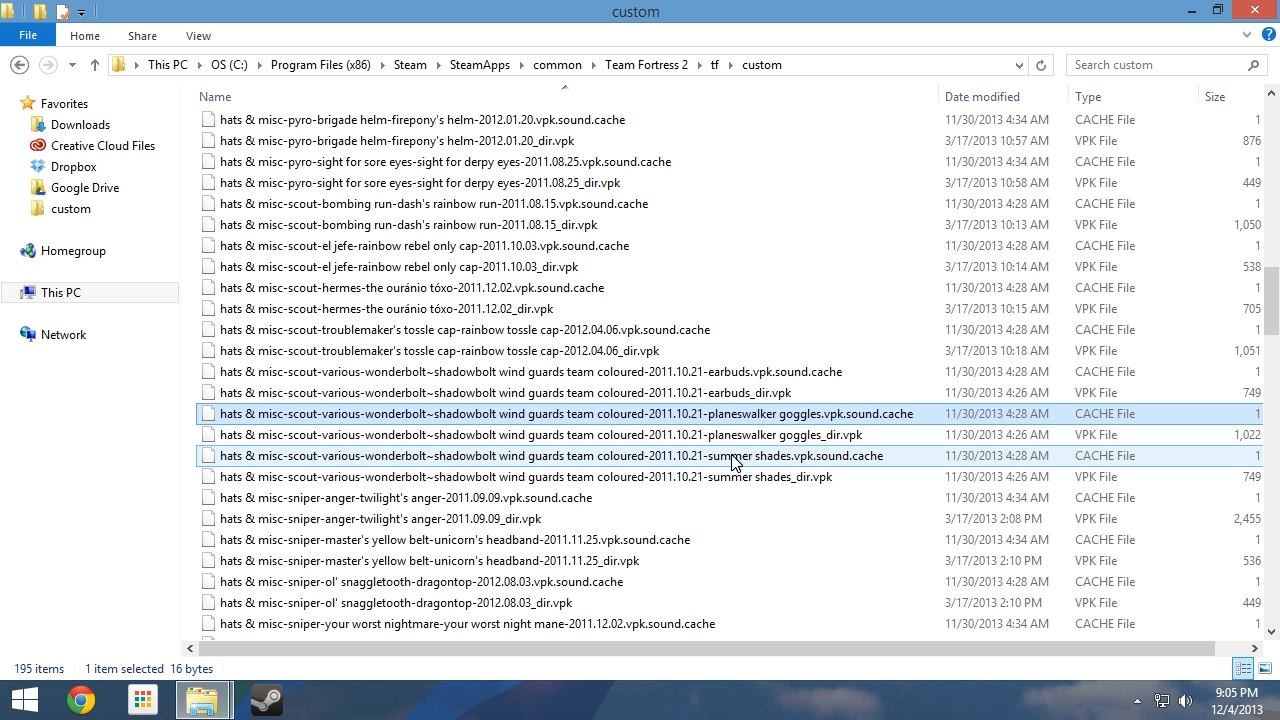
Task: Select snaggletooth-dragontop_dir.vpk file
Action: click(x=396, y=603)
